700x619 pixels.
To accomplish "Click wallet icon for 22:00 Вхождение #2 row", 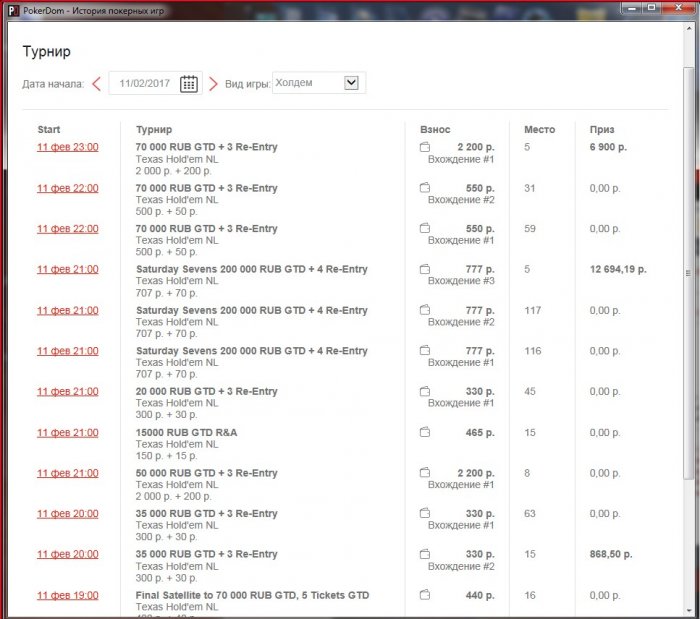I will click(x=425, y=188).
